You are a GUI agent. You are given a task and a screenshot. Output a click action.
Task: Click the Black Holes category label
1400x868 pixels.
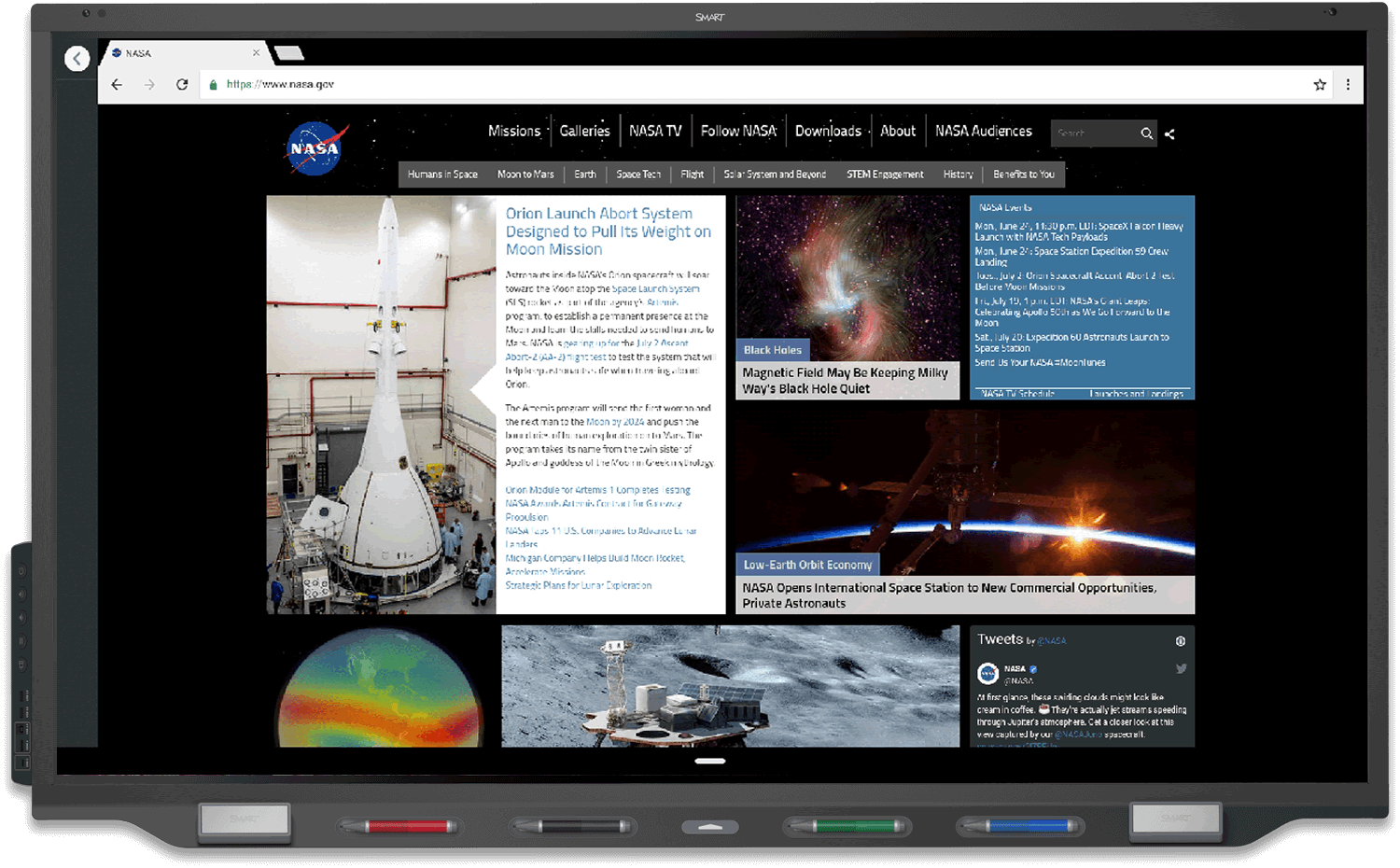coord(773,350)
